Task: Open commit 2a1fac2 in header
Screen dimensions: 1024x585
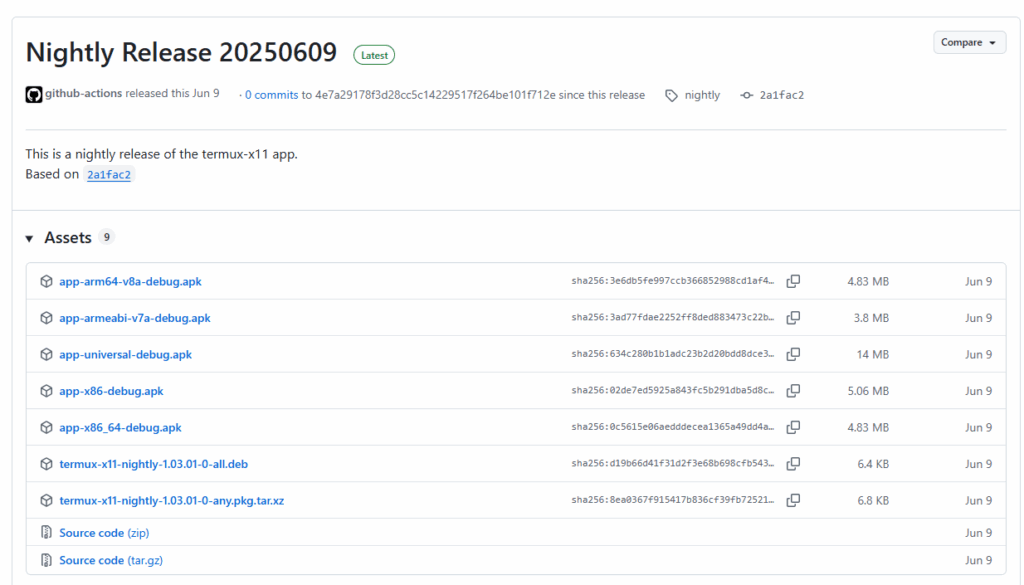Action: coord(782,95)
